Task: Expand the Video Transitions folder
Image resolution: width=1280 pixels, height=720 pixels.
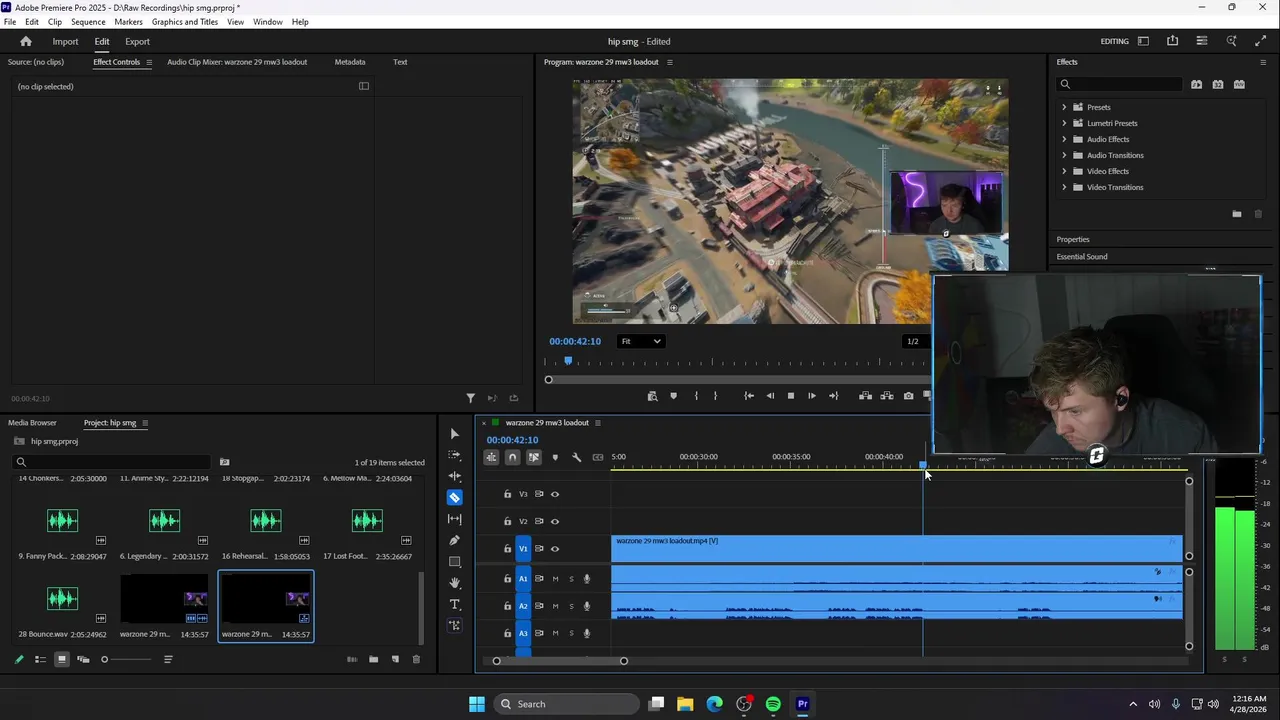Action: click(1064, 187)
